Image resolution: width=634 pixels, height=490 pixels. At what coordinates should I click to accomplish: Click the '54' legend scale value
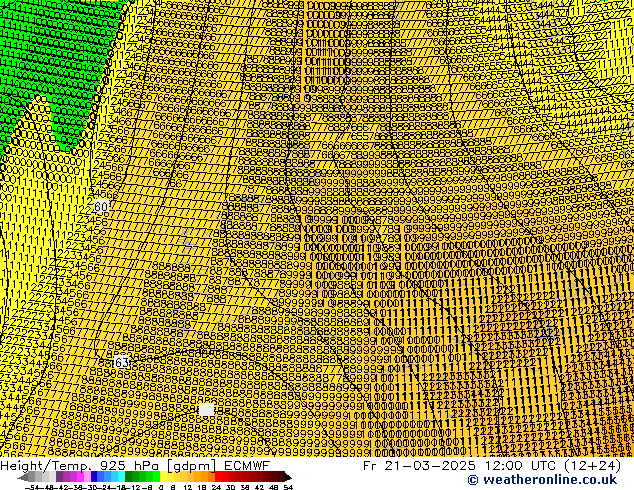tap(288, 487)
